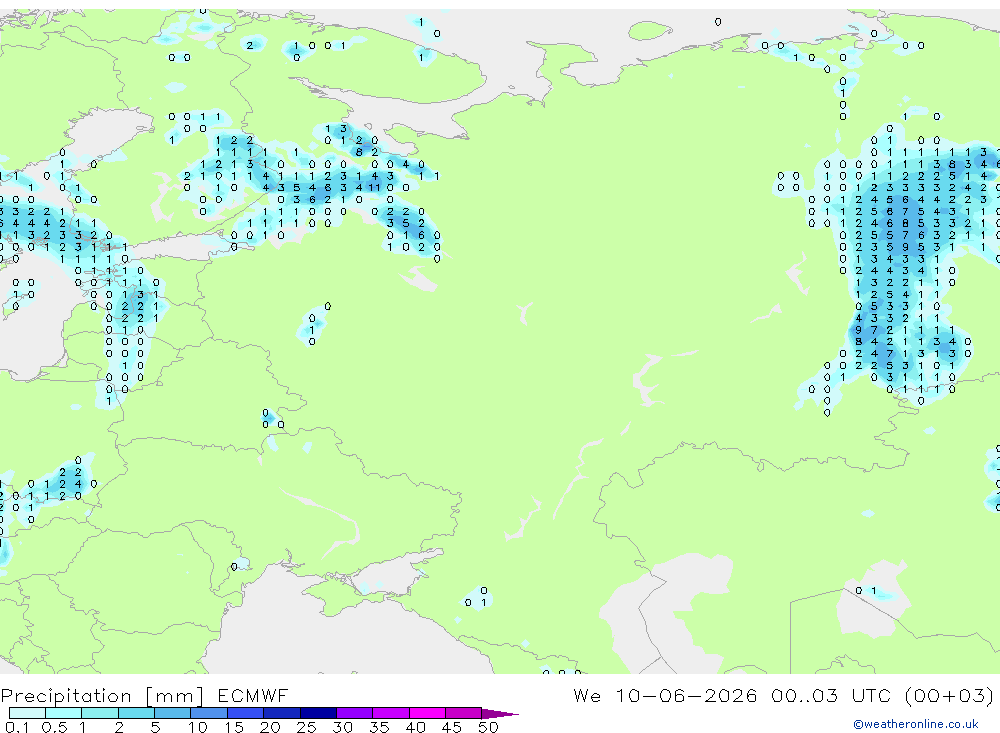The width and height of the screenshot is (1000, 733).
Task: Select the 5–10 mm legend color swatch
Action: pyautogui.click(x=173, y=713)
